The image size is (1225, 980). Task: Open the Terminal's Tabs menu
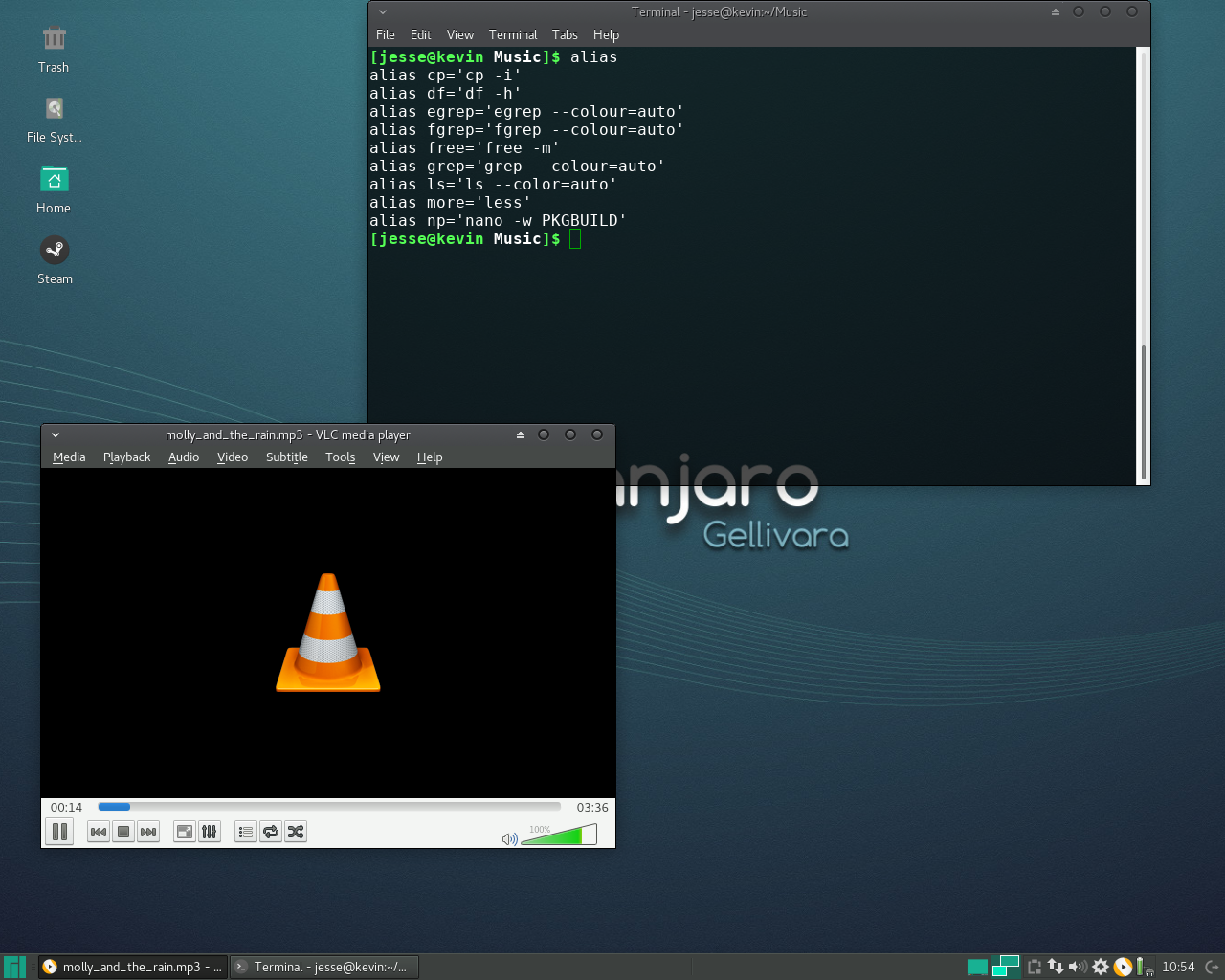click(565, 35)
